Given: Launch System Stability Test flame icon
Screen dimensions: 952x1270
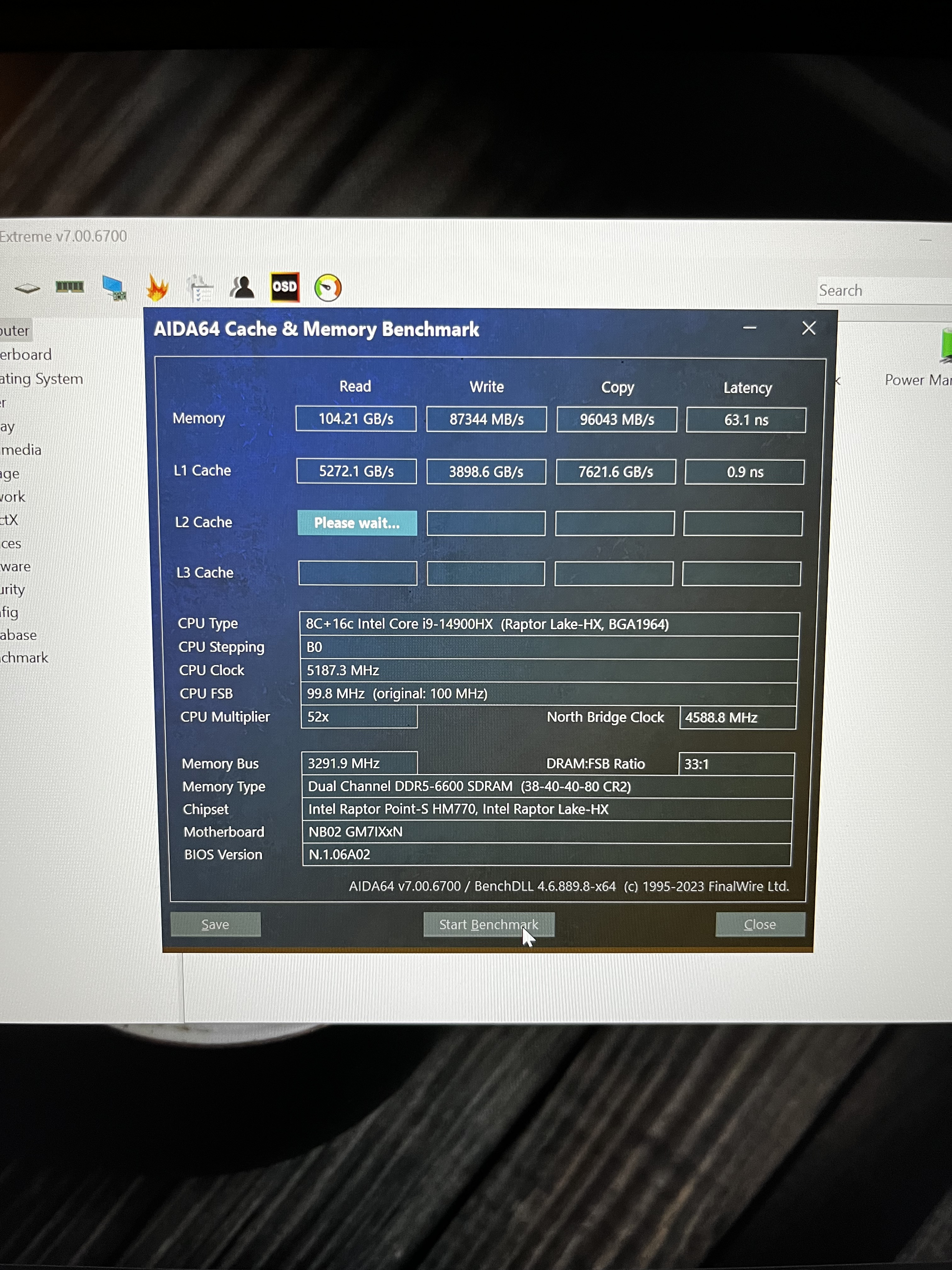Looking at the screenshot, I should 157,287.
